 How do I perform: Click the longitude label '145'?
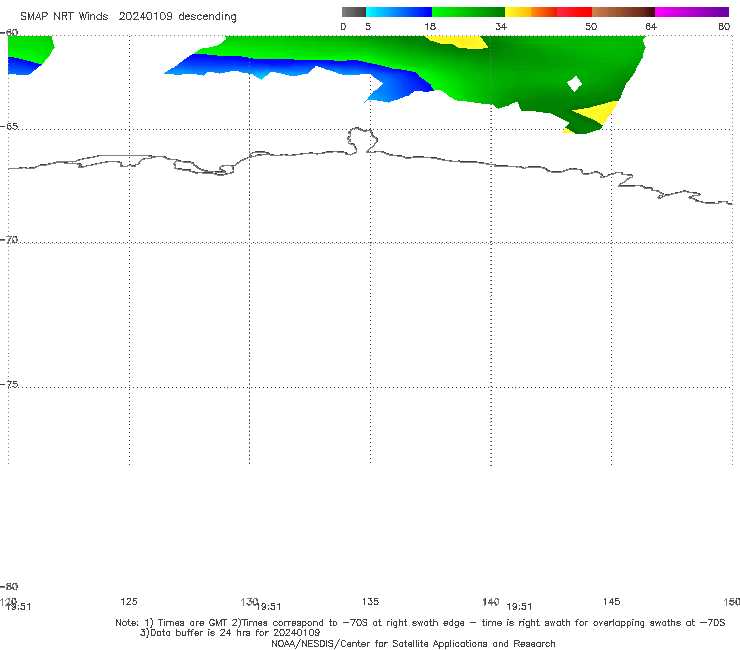point(612,601)
